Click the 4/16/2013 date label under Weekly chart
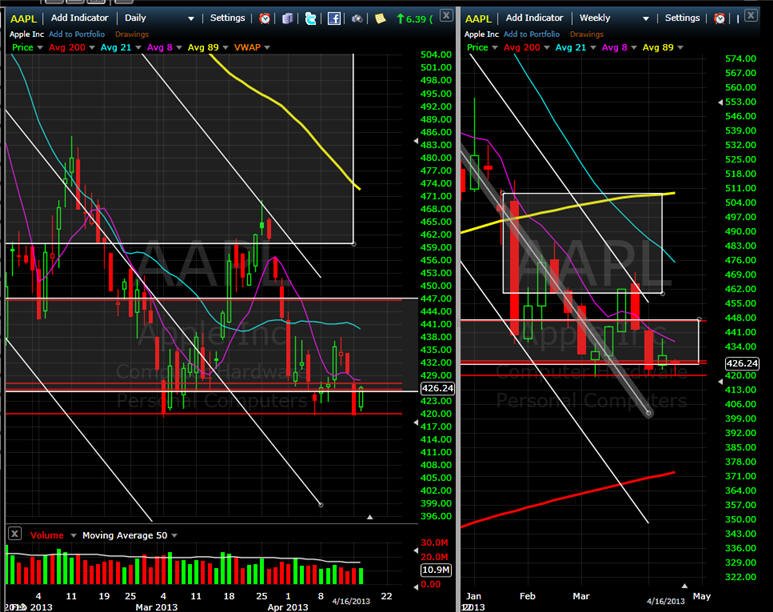The height and width of the screenshot is (612, 773). point(666,601)
